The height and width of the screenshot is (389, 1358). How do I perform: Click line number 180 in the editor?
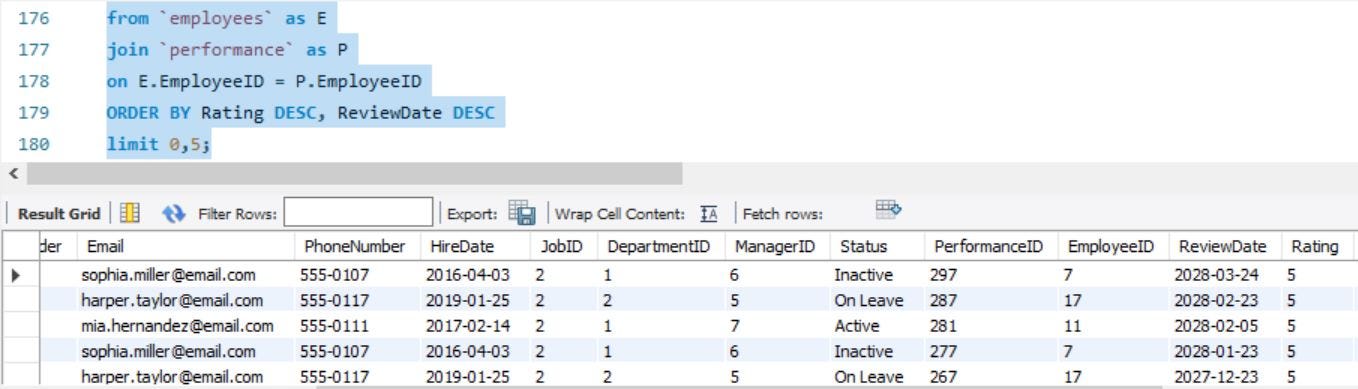click(x=34, y=145)
